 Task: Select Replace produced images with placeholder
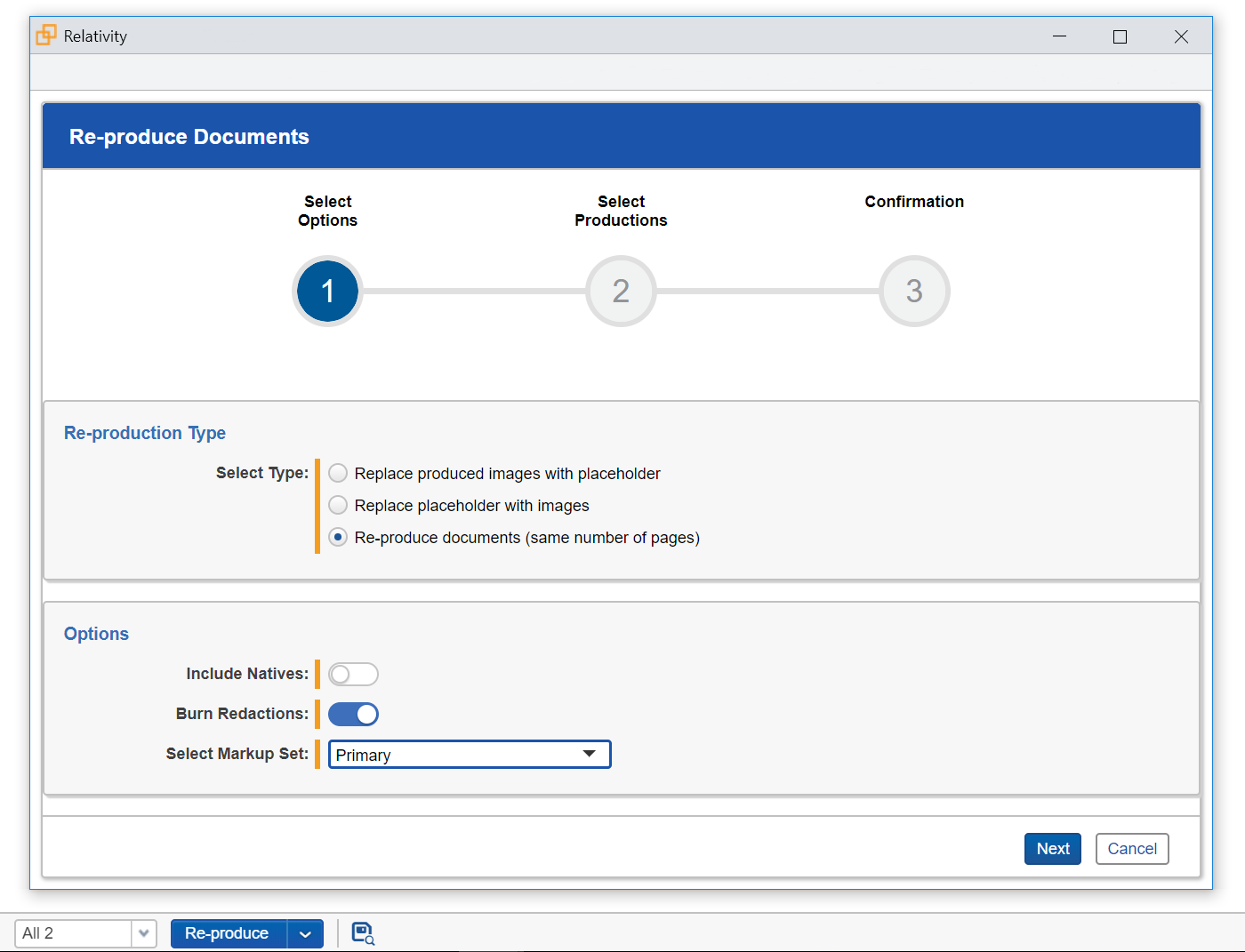click(x=338, y=473)
